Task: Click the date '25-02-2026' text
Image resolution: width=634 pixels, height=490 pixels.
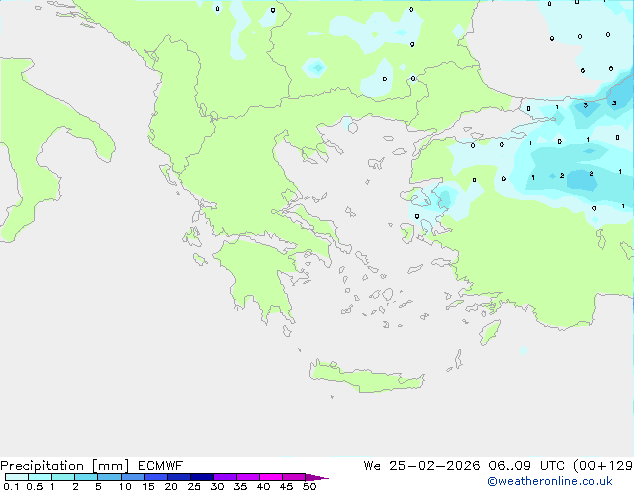Action: 435,466
